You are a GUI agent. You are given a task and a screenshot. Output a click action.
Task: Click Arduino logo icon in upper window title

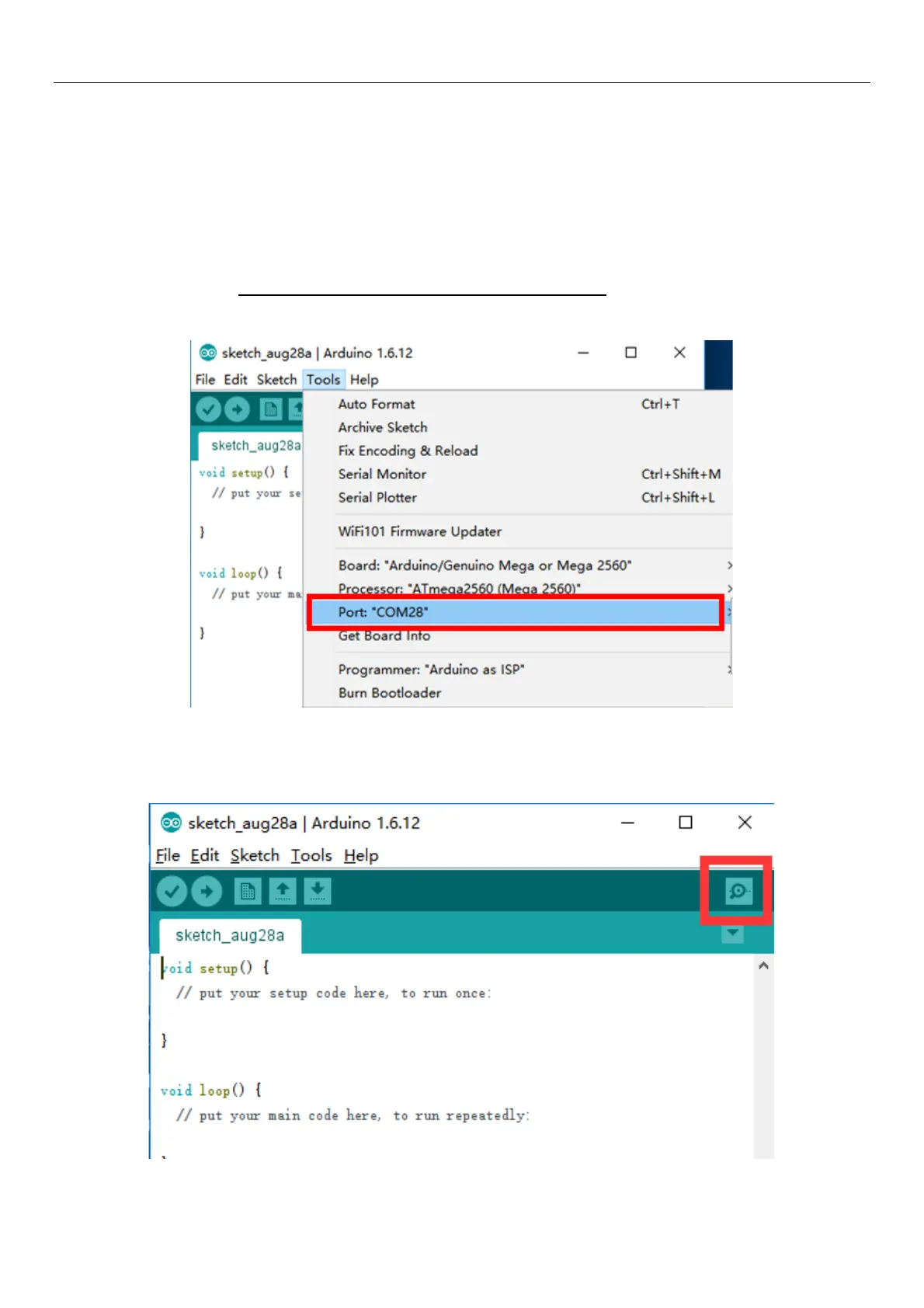pyautogui.click(x=208, y=353)
